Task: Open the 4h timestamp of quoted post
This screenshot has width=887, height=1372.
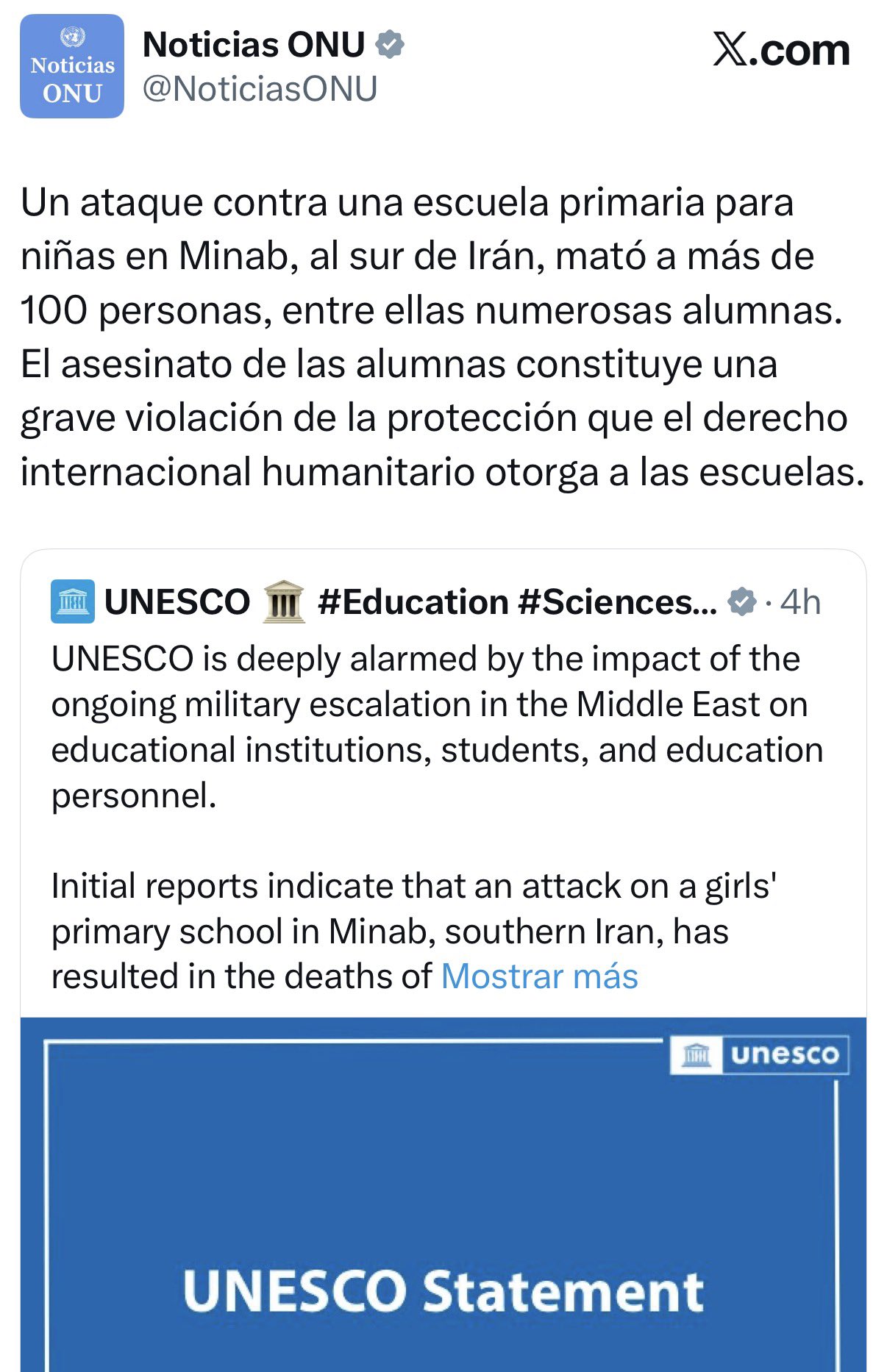Action: coord(800,601)
